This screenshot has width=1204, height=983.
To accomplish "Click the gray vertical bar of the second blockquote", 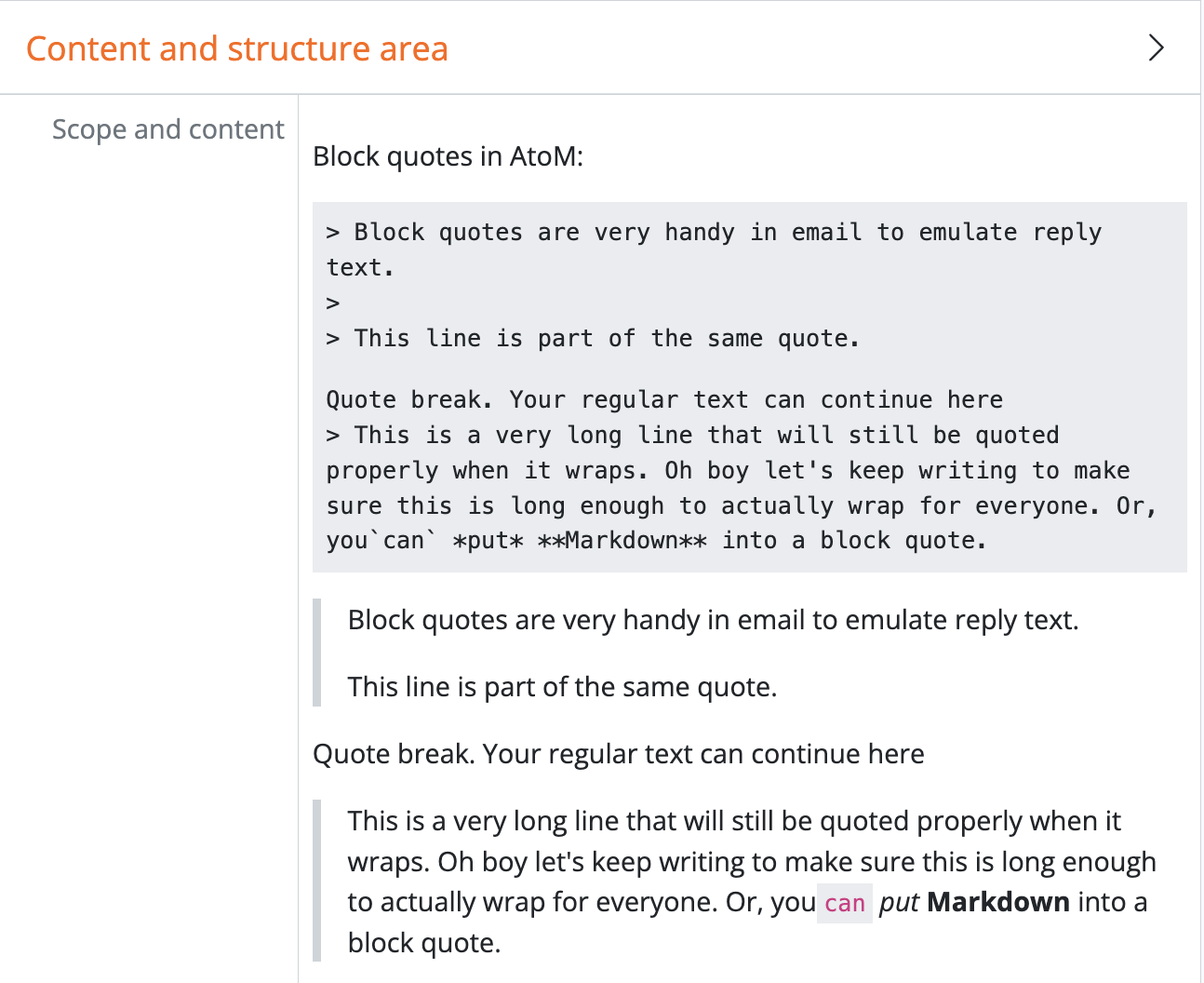I will pyautogui.click(x=317, y=881).
